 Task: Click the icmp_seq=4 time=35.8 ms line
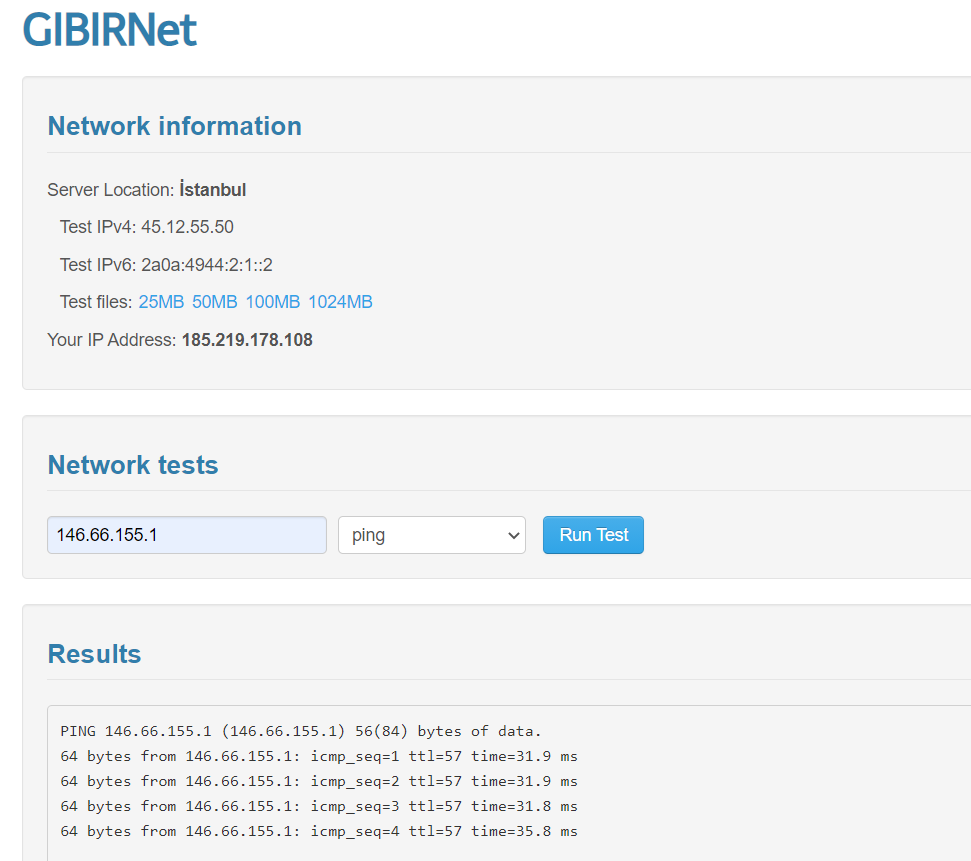coord(319,831)
